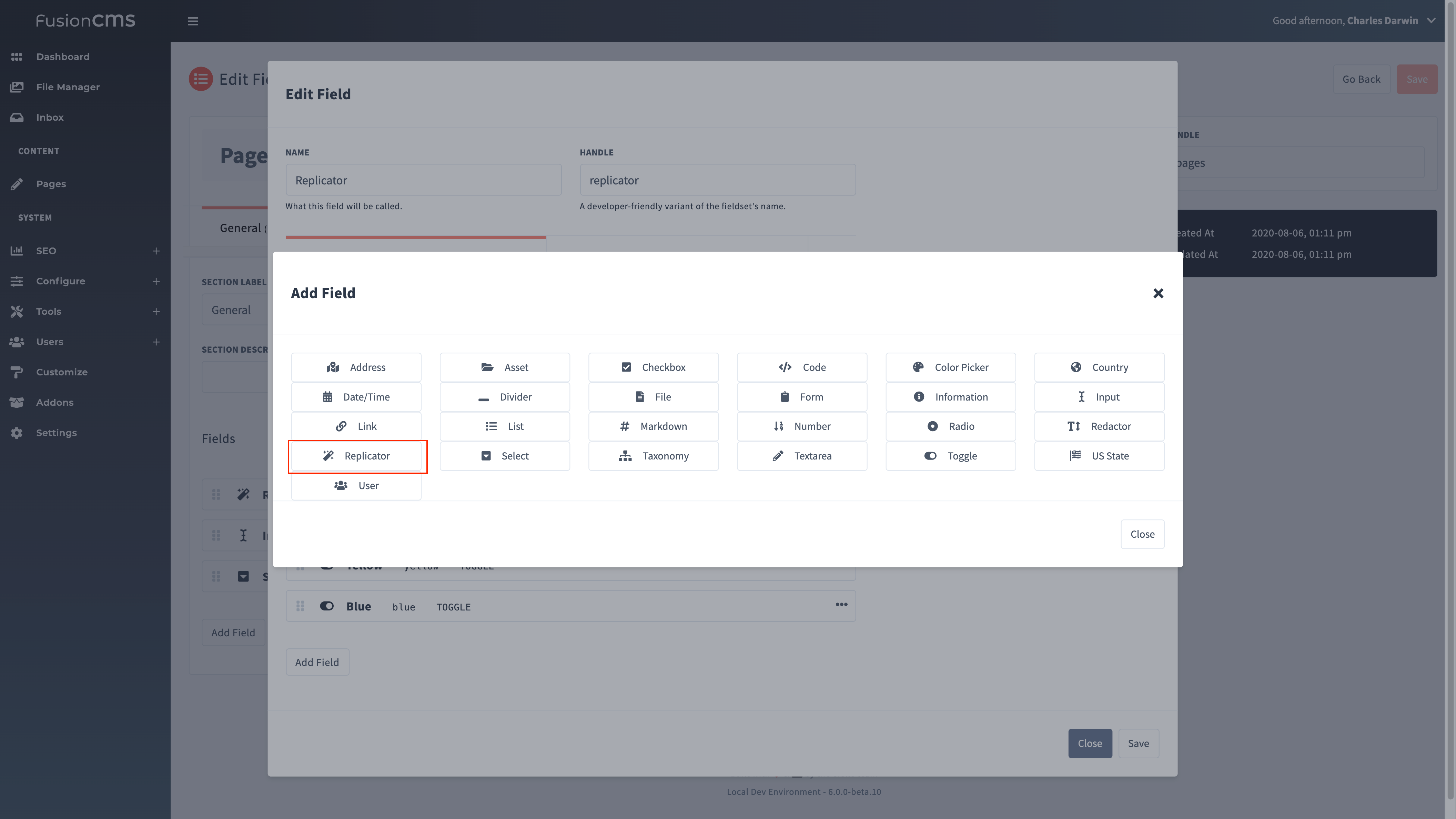Select the Taxonomy field type
Viewport: 1456px width, 819px height.
[654, 456]
